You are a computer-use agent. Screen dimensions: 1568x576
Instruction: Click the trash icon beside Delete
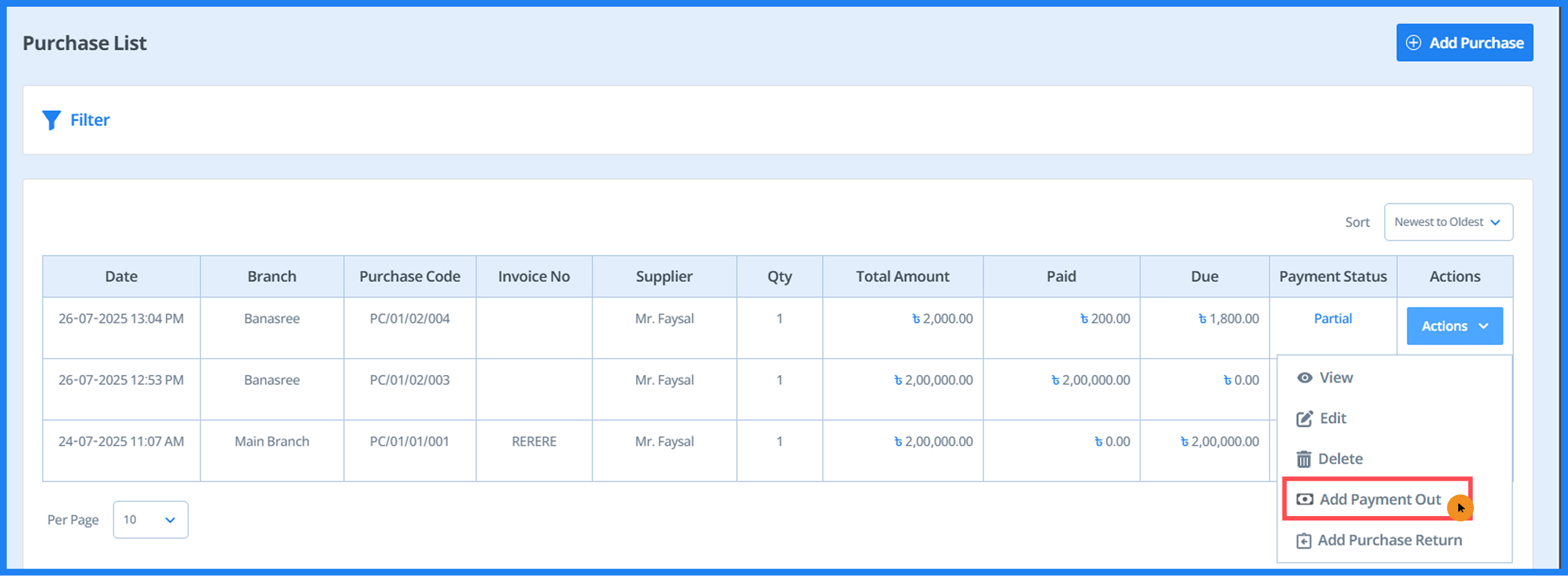[1303, 459]
